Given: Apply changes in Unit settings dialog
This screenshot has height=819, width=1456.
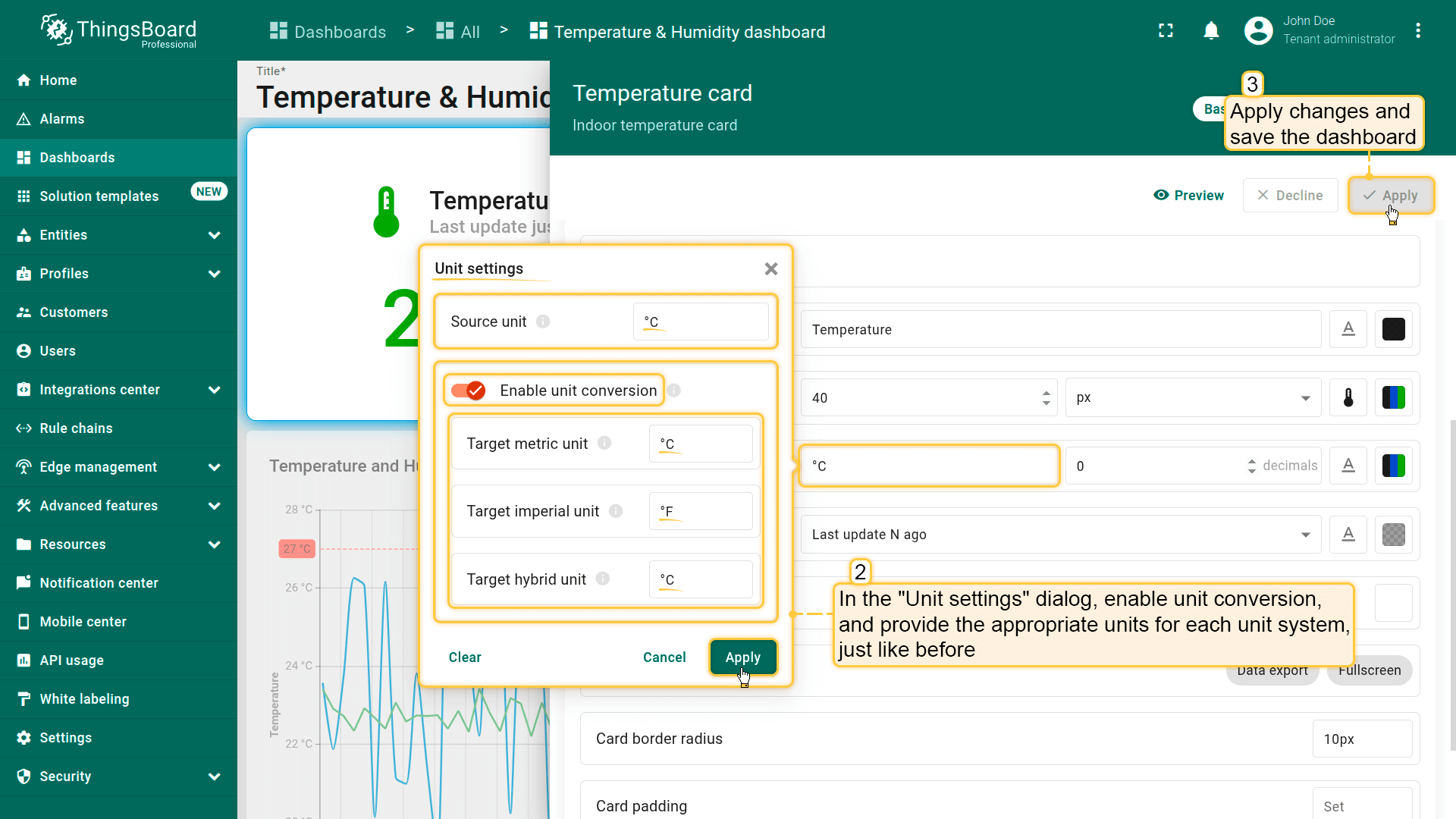Looking at the screenshot, I should pyautogui.click(x=742, y=657).
